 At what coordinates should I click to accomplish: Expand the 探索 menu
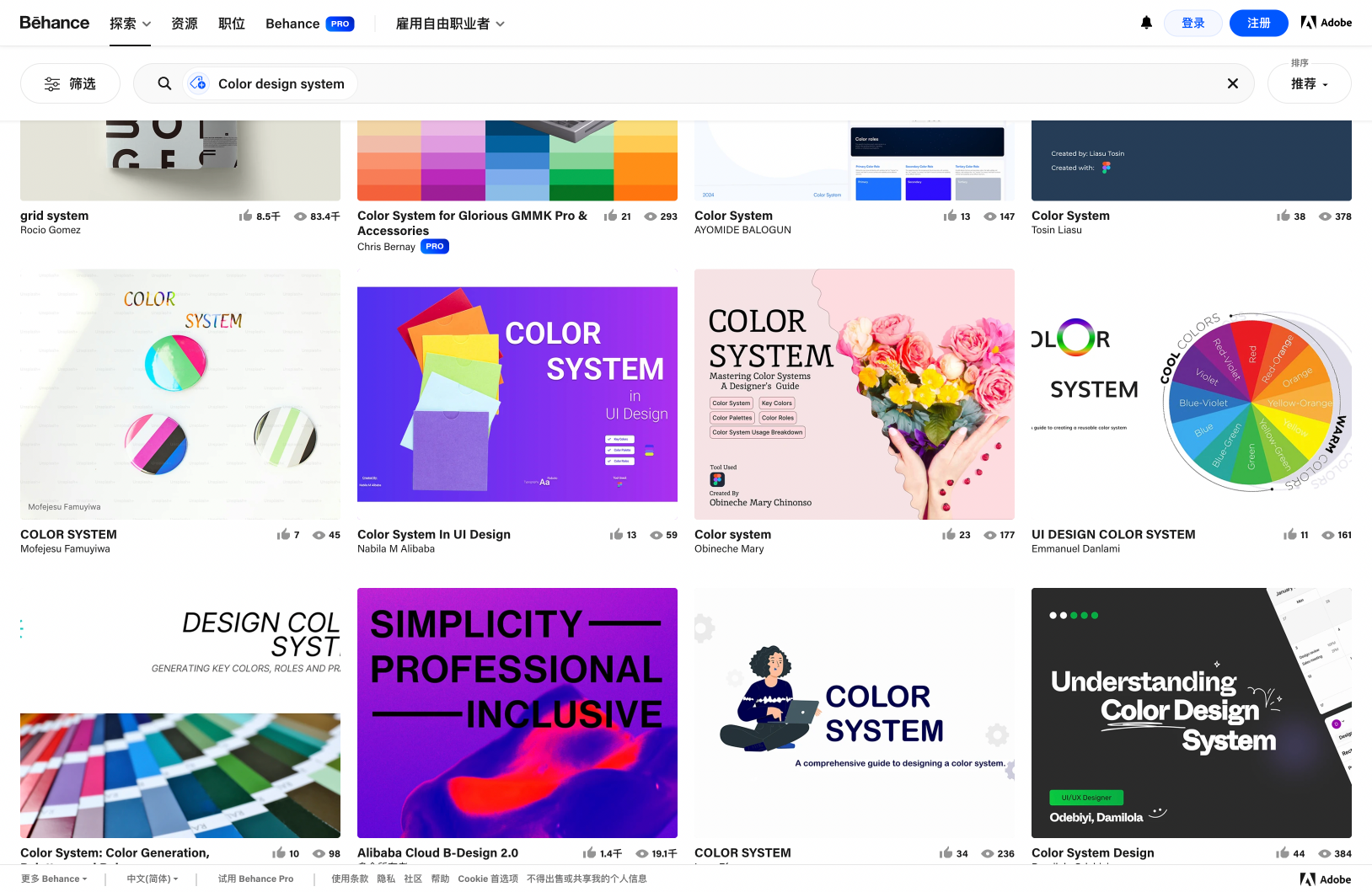[130, 24]
